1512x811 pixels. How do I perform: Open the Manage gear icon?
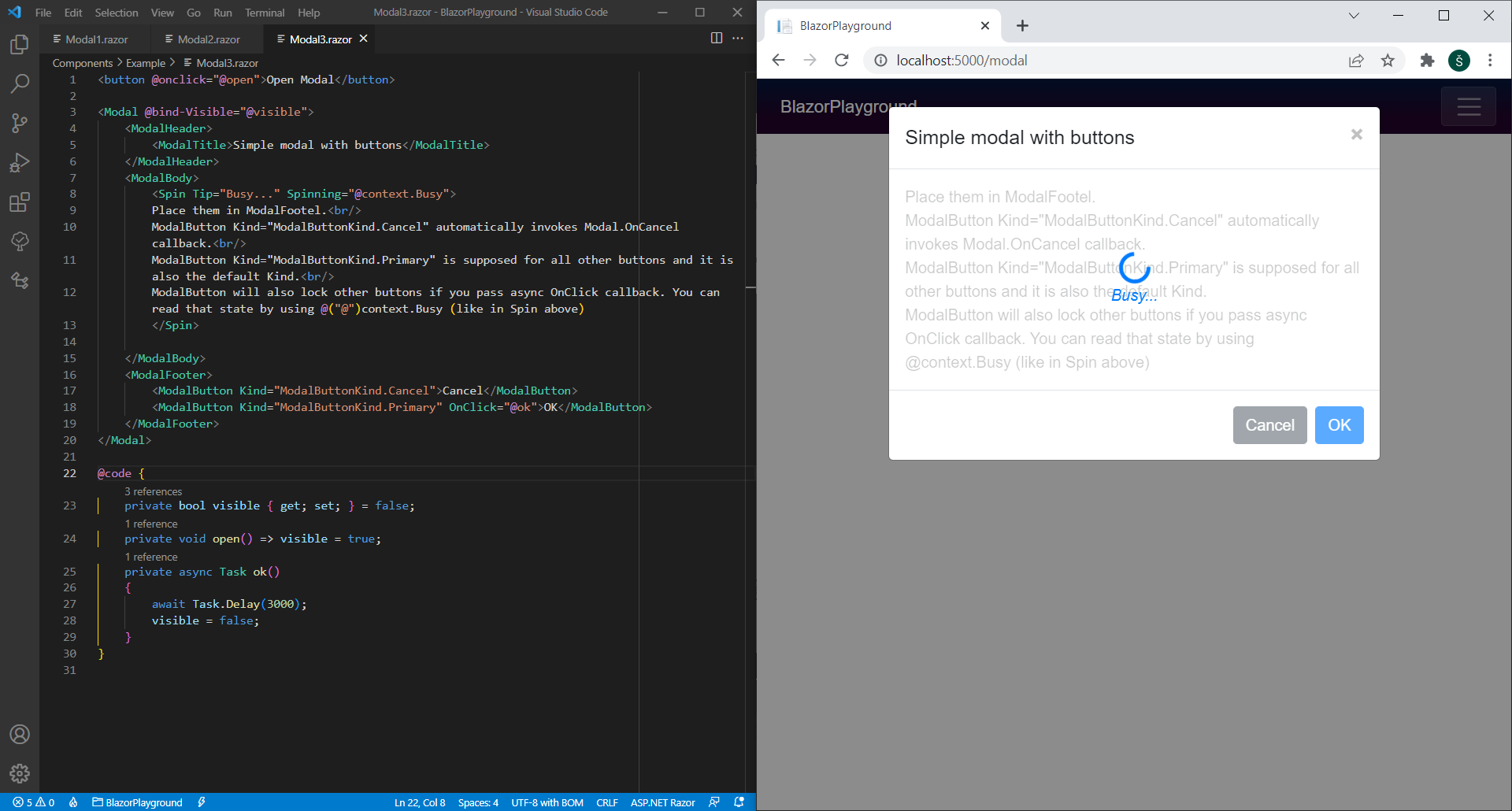pyautogui.click(x=20, y=774)
